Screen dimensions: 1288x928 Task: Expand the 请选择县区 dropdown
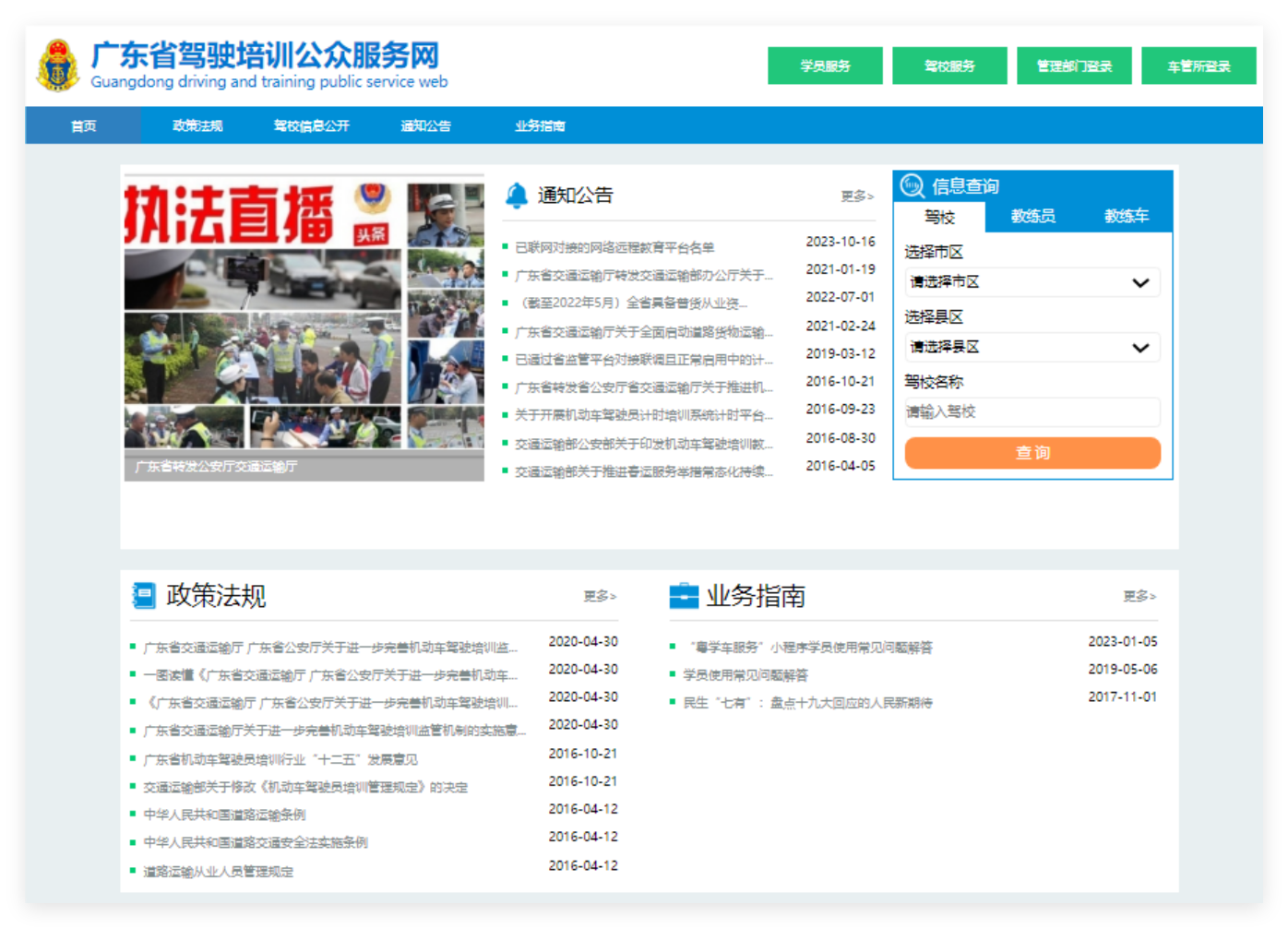coord(1032,348)
